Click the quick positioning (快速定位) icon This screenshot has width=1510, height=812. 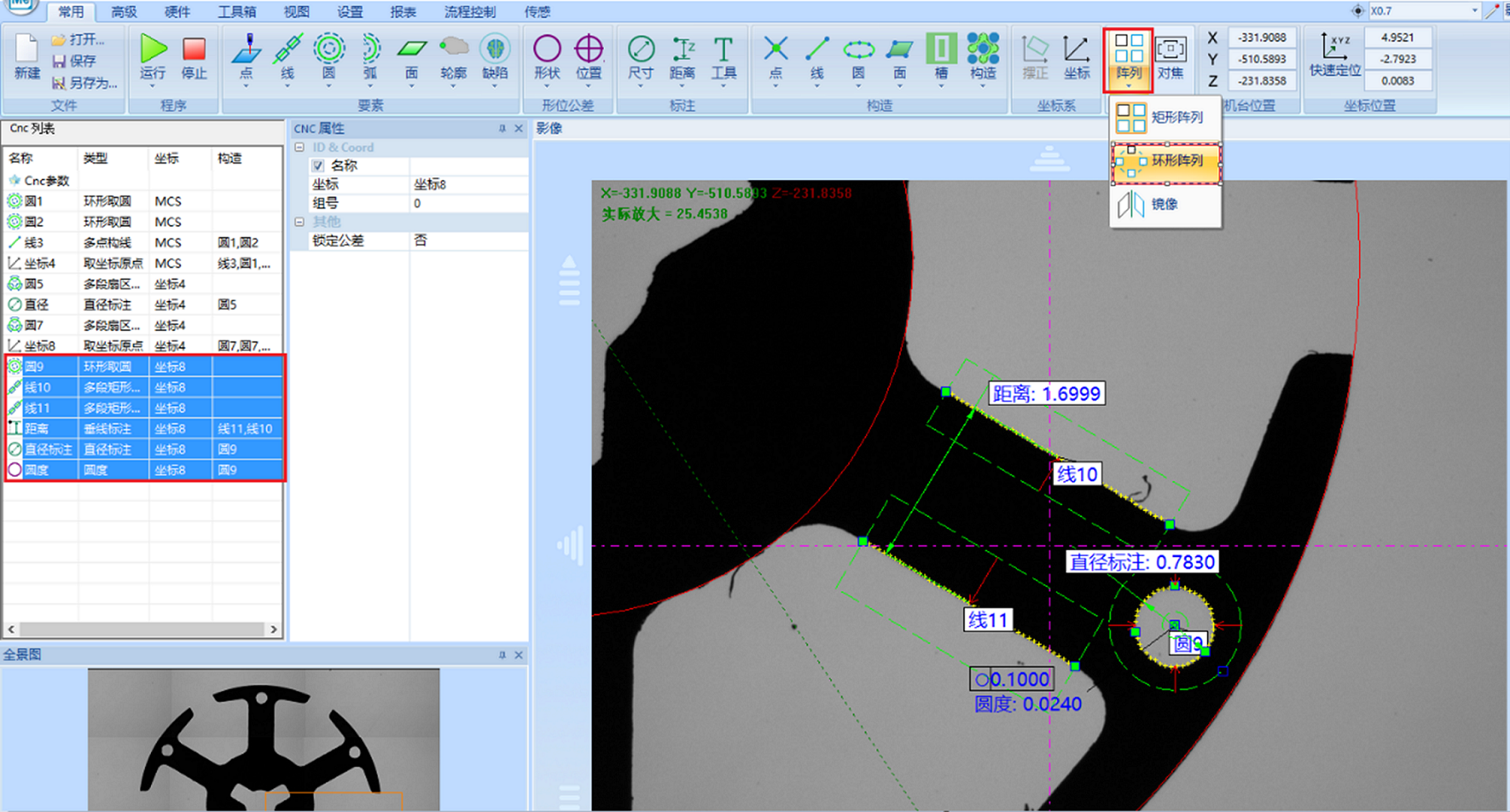[x=1334, y=50]
